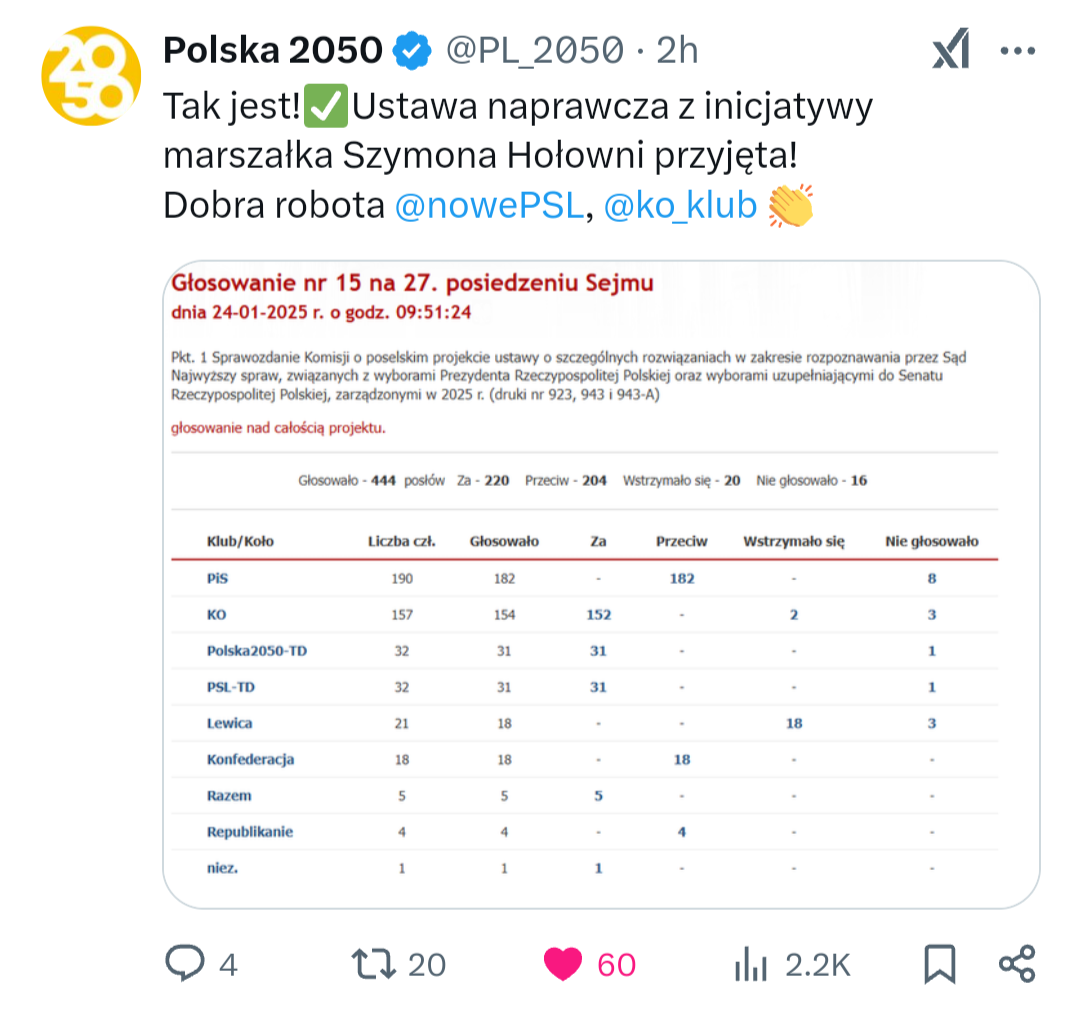The image size is (1080, 1017).
Task: Open the share icon
Action: point(1017,964)
